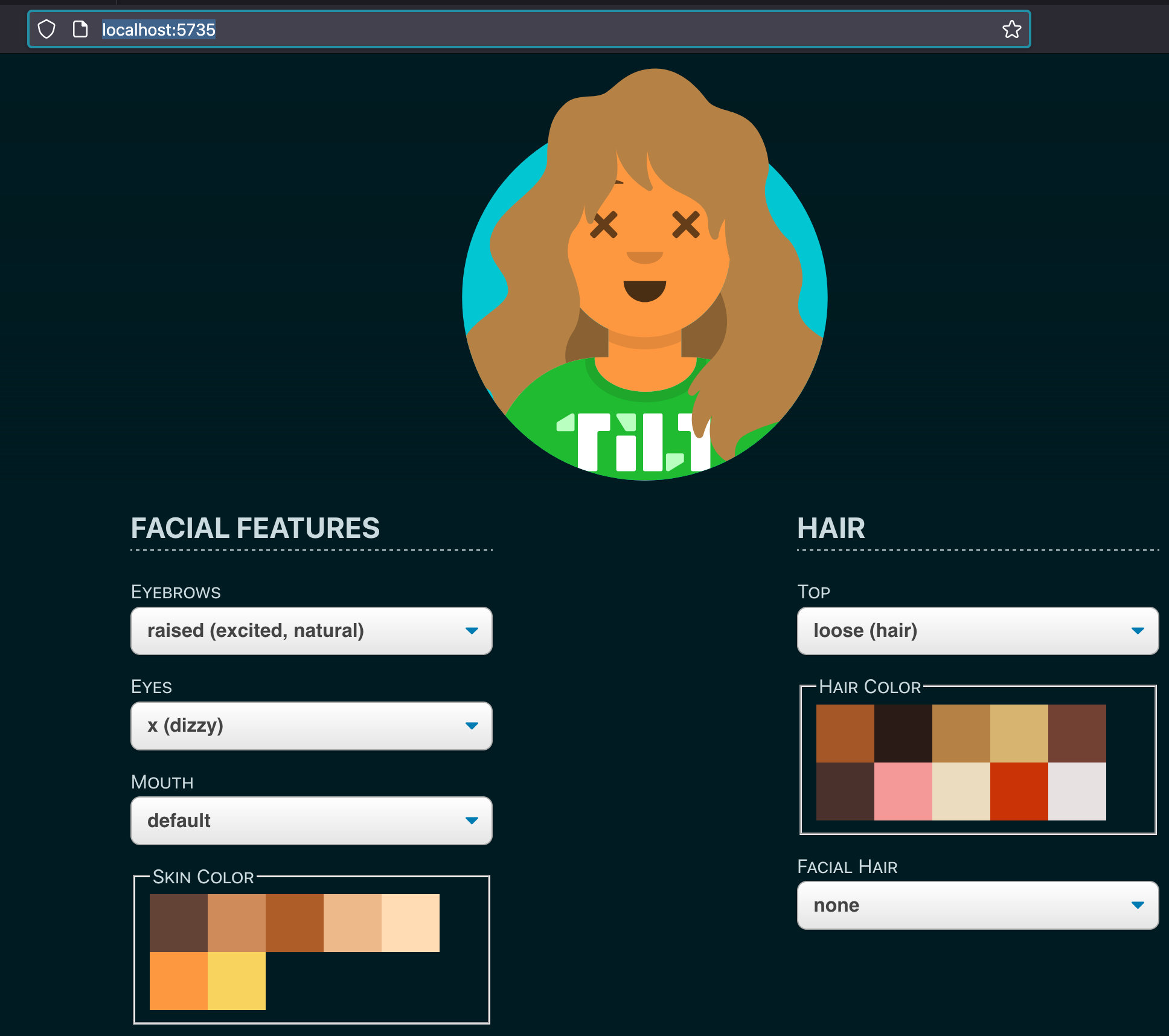This screenshot has width=1169, height=1036.
Task: Open the Eyebrows dropdown
Action: [x=311, y=630]
